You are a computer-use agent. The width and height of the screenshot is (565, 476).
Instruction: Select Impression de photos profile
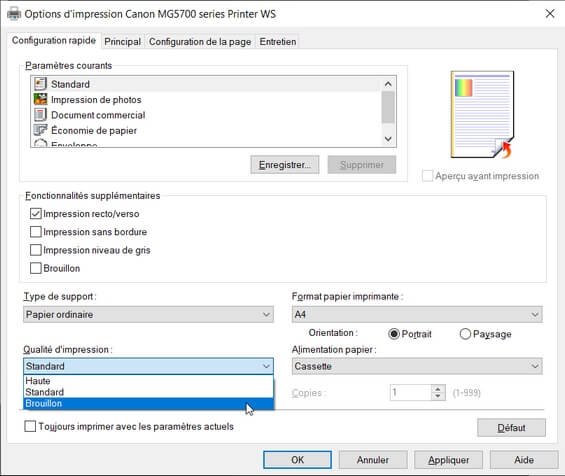pyautogui.click(x=206, y=99)
